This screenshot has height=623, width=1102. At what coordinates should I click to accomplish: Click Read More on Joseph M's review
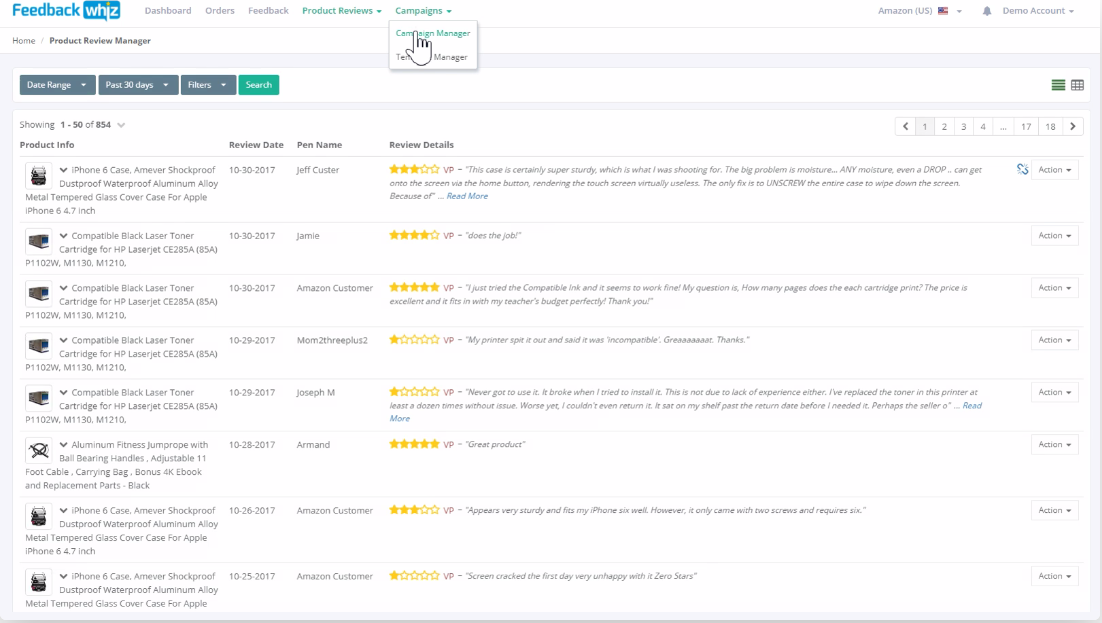coord(972,406)
